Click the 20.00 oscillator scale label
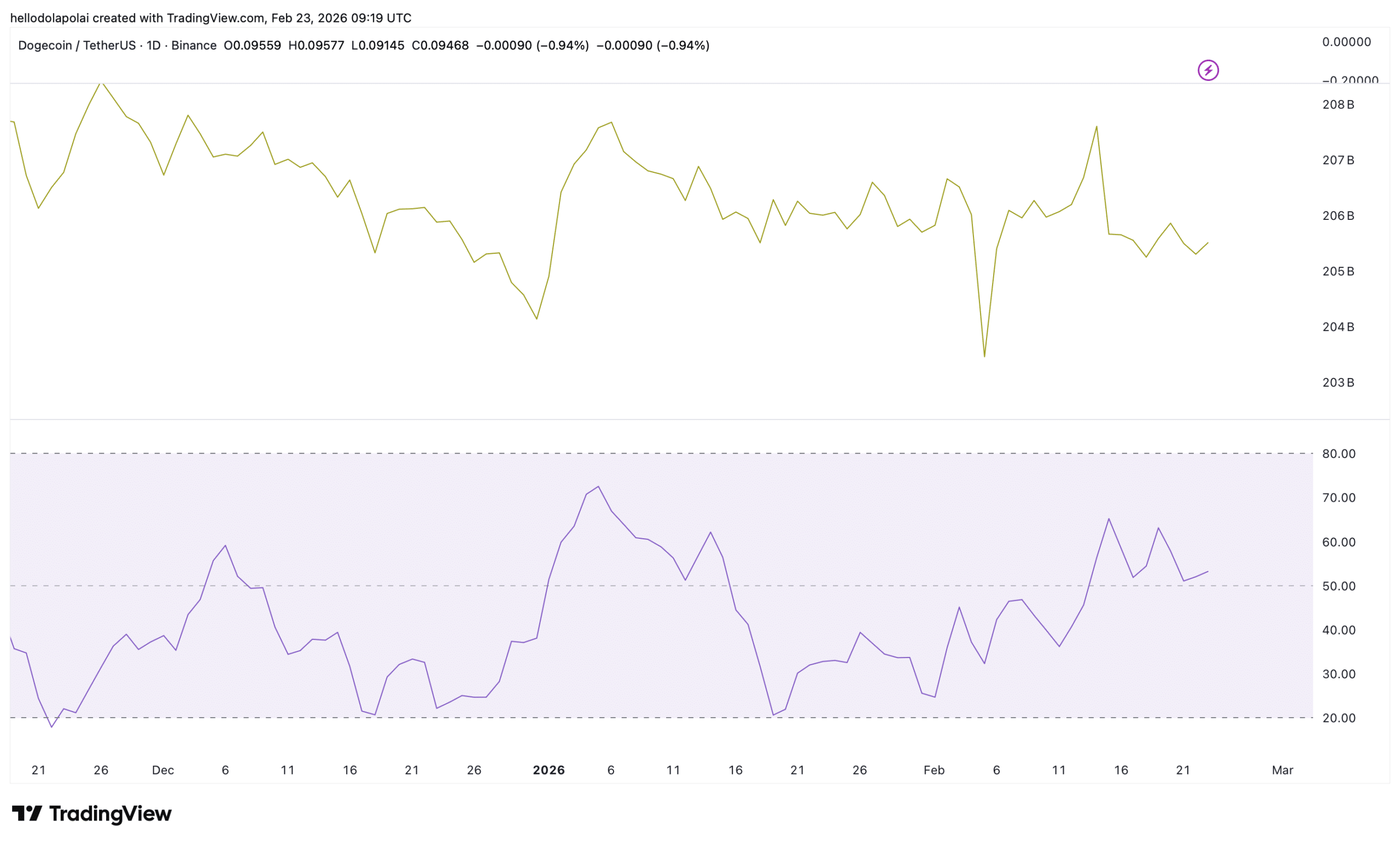This screenshot has width=1400, height=844. point(1339,718)
